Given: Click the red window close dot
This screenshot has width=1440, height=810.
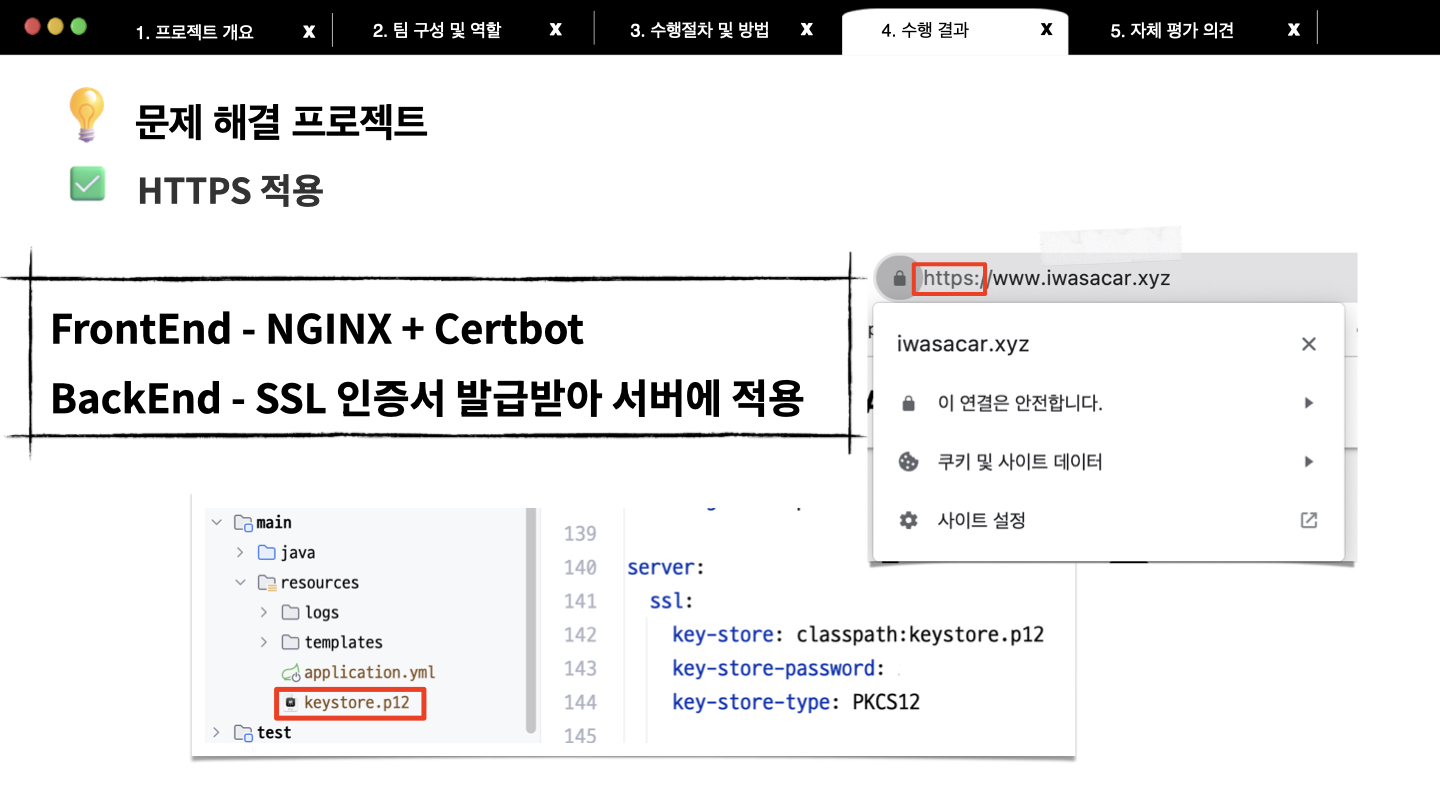Looking at the screenshot, I should pos(32,27).
